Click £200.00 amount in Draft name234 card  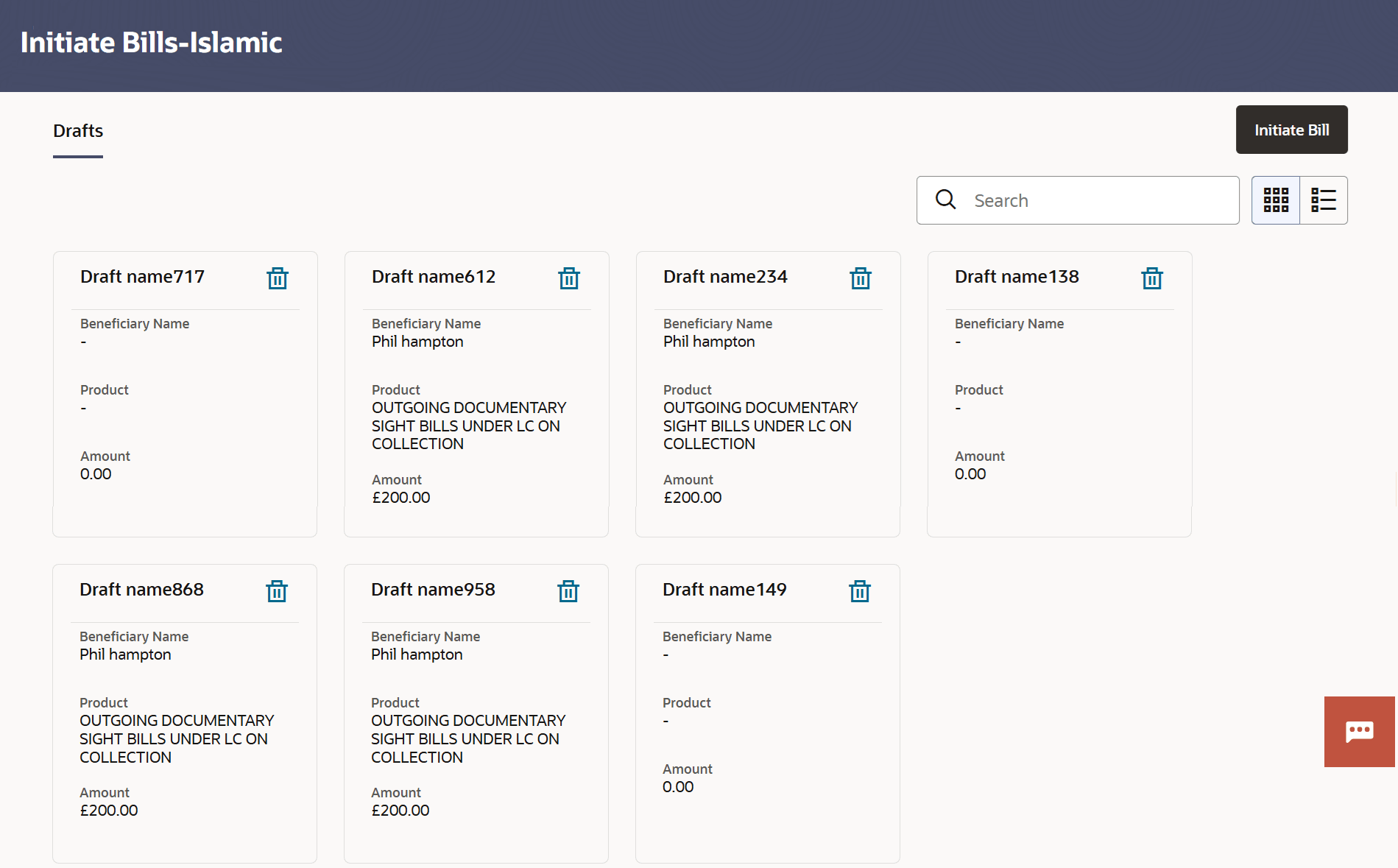pos(693,498)
